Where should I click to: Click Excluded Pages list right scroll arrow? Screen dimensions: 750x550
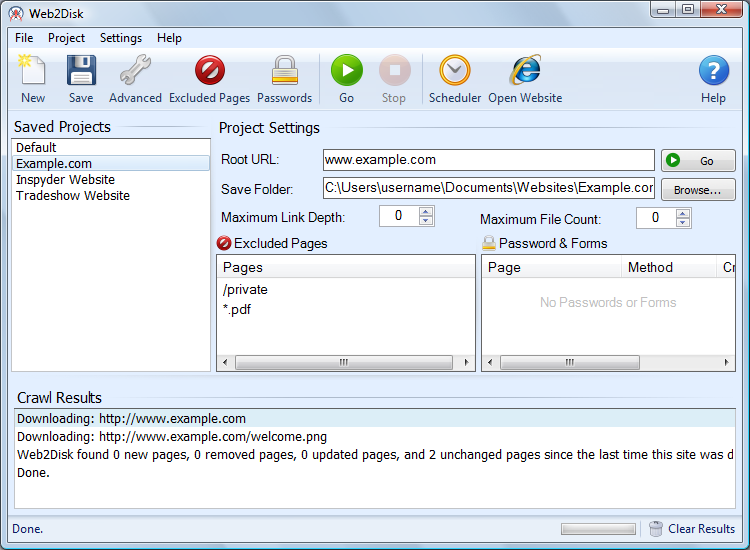tap(467, 363)
